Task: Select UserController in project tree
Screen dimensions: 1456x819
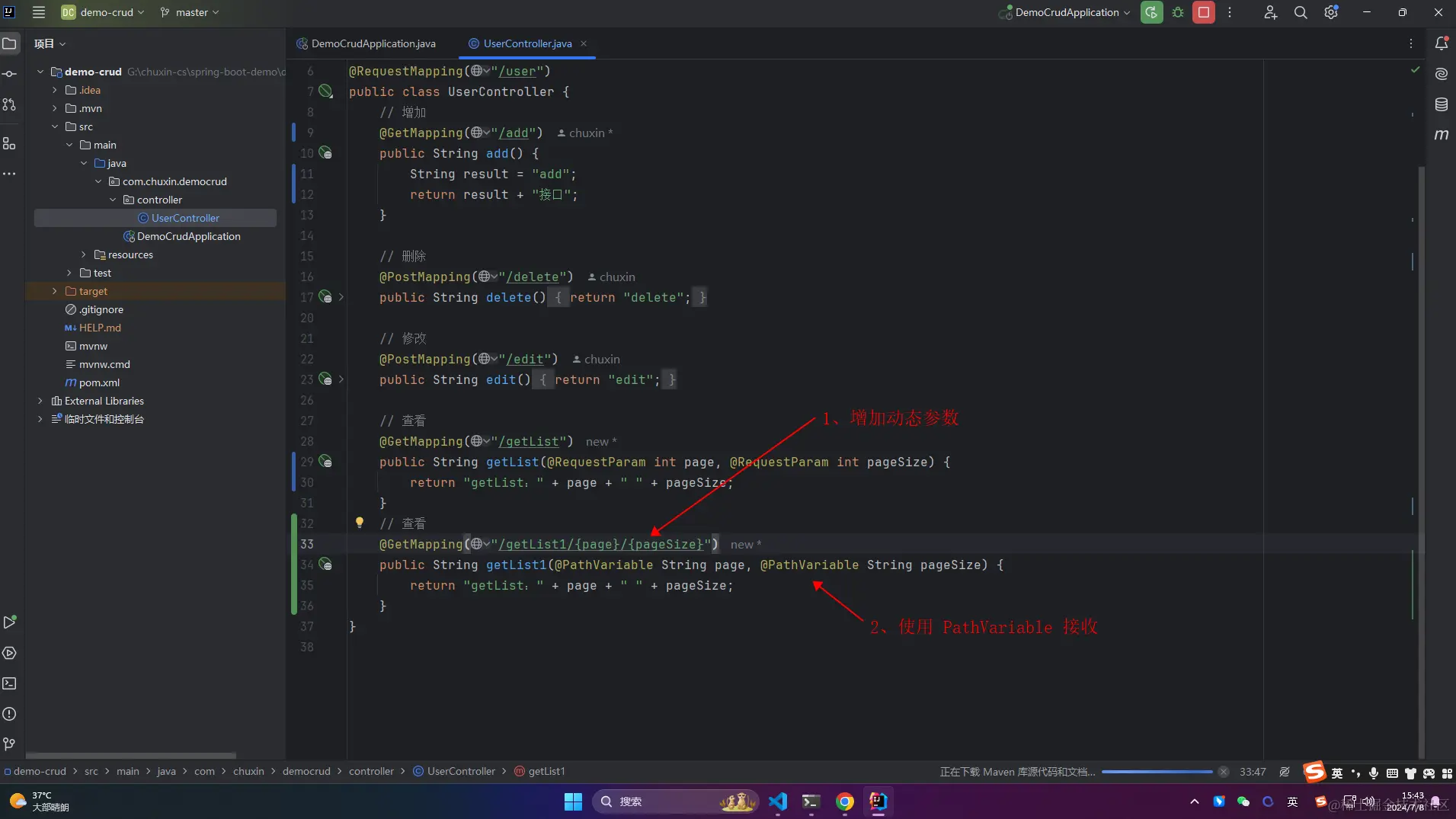Action: 155,218
